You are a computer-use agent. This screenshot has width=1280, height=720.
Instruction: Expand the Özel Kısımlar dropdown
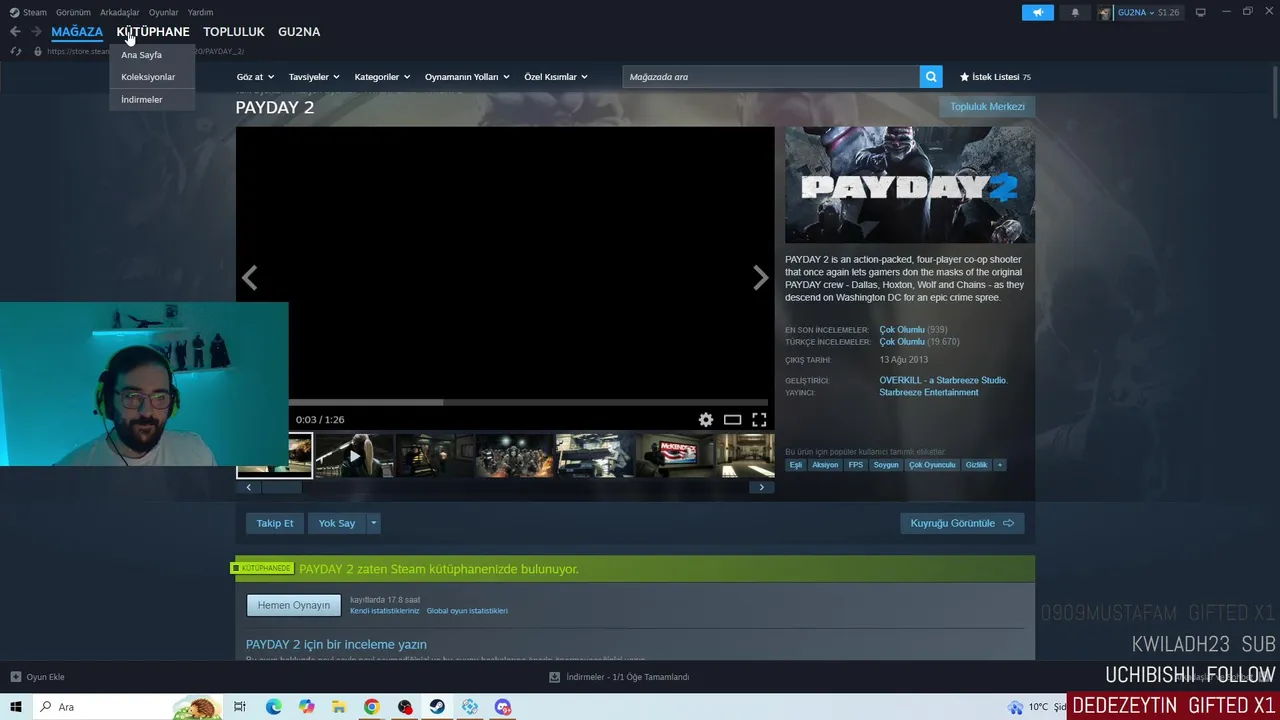pyautogui.click(x=556, y=77)
